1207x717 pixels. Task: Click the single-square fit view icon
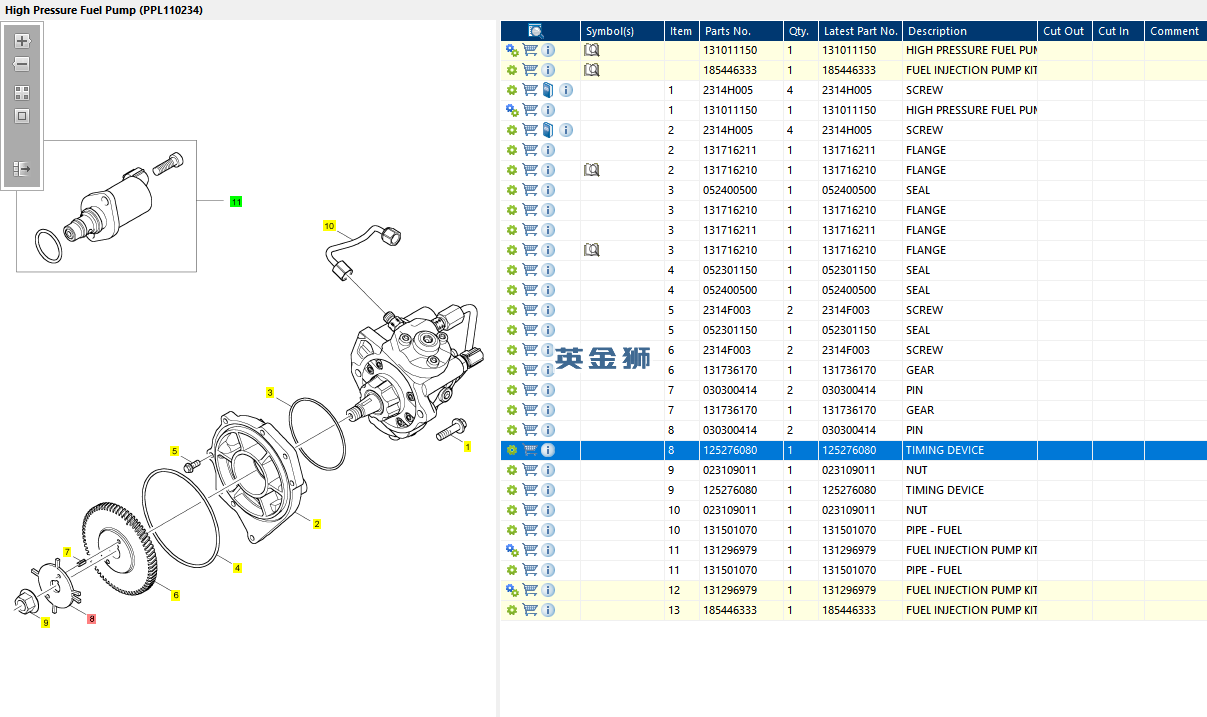tap(22, 116)
